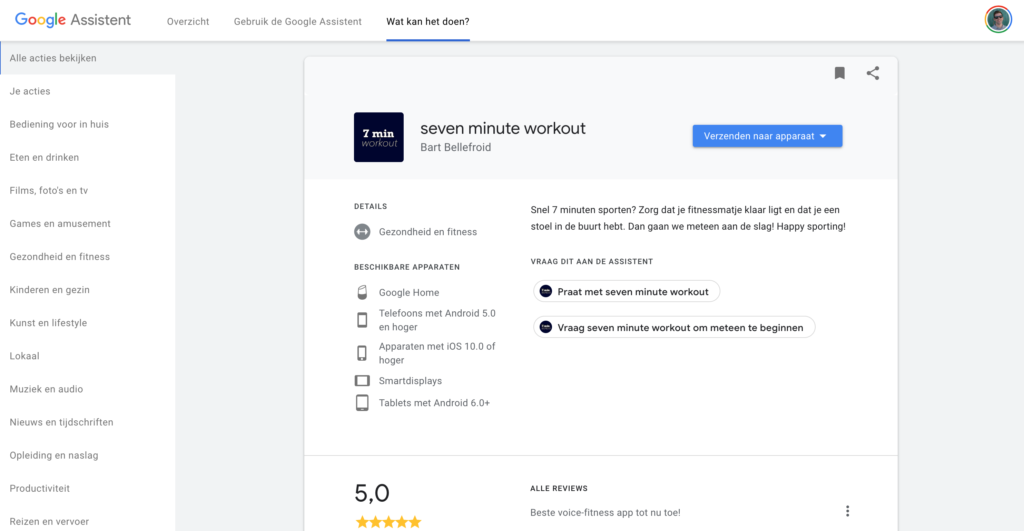Open Gezondheid en fitness sidebar category
Viewport: 1024px width, 531px height.
88,257
